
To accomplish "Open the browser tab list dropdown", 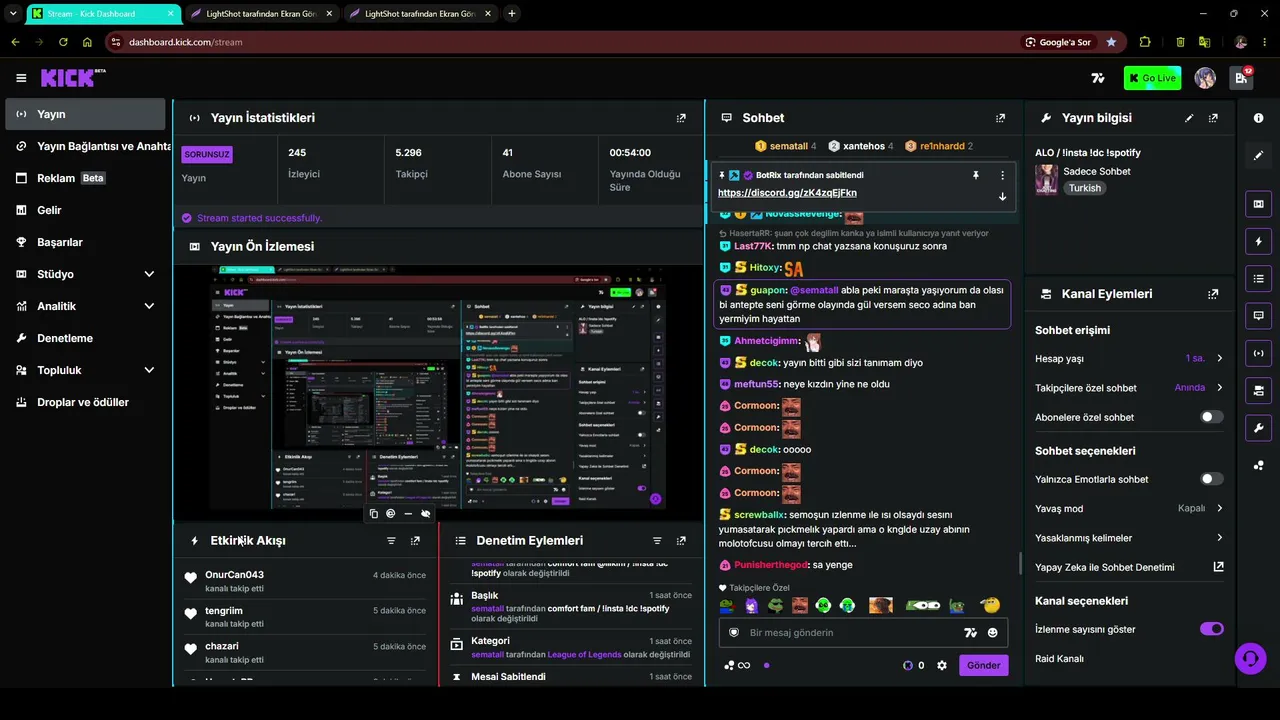I will (x=13, y=14).
